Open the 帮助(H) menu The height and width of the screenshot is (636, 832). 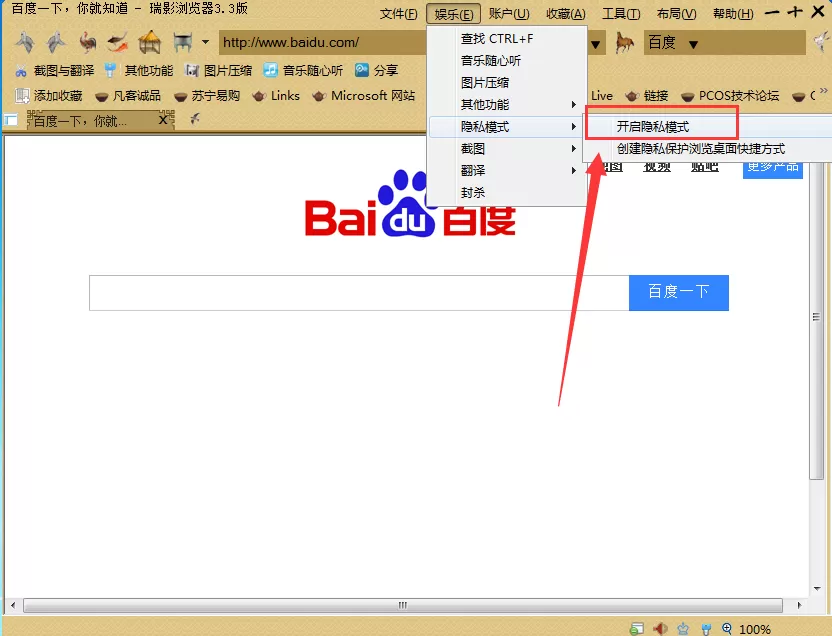tap(733, 14)
